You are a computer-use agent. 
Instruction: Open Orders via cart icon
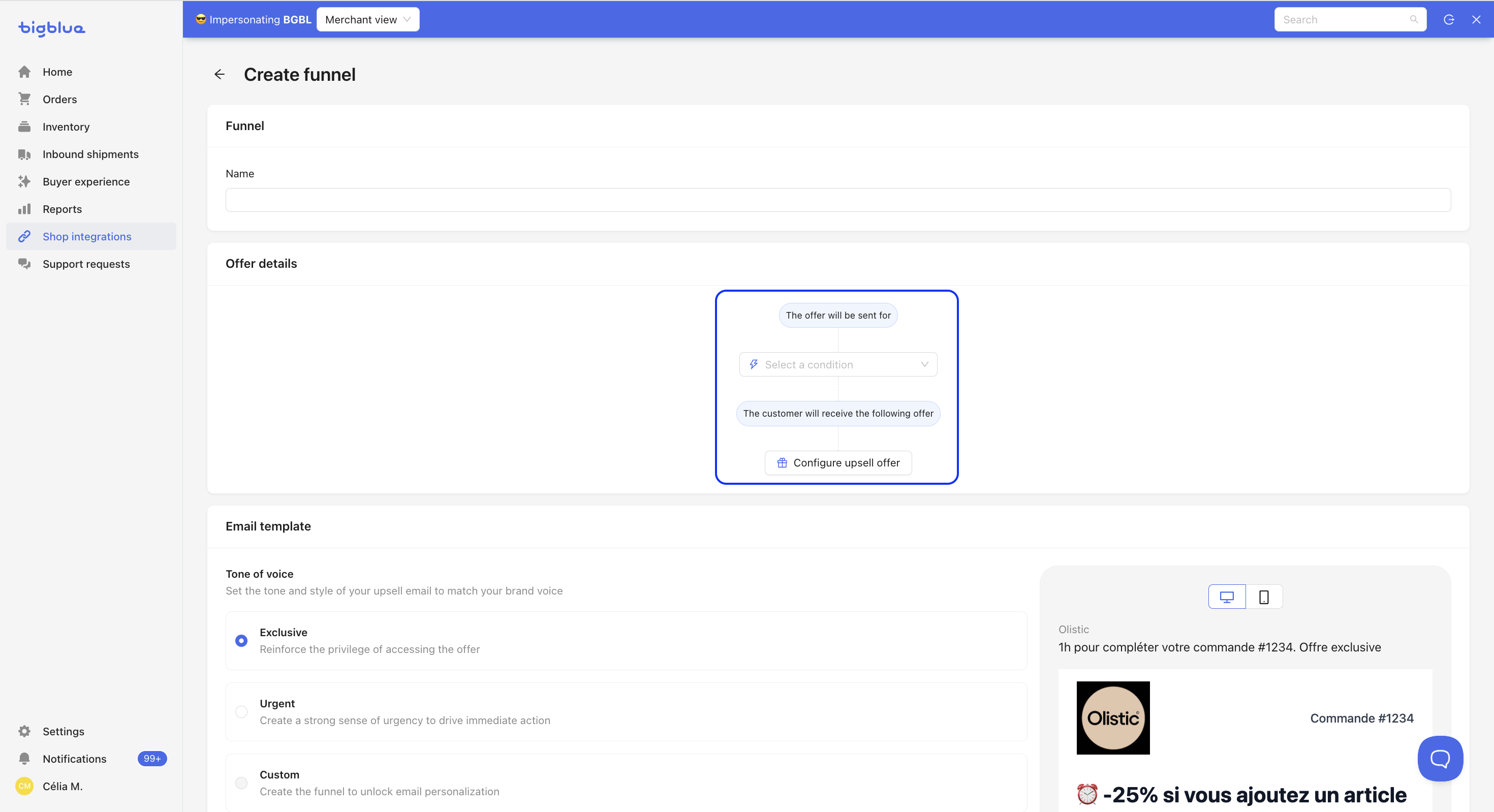point(24,99)
